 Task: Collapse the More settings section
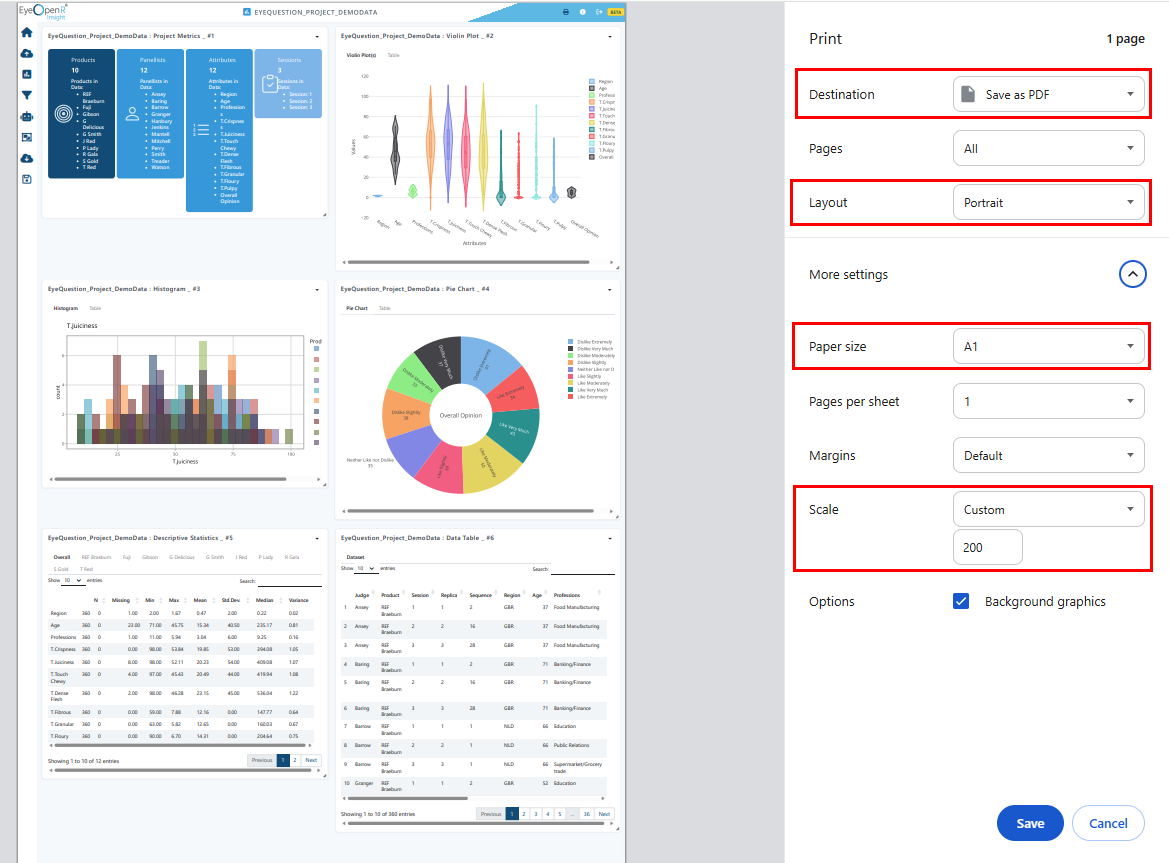click(1132, 274)
